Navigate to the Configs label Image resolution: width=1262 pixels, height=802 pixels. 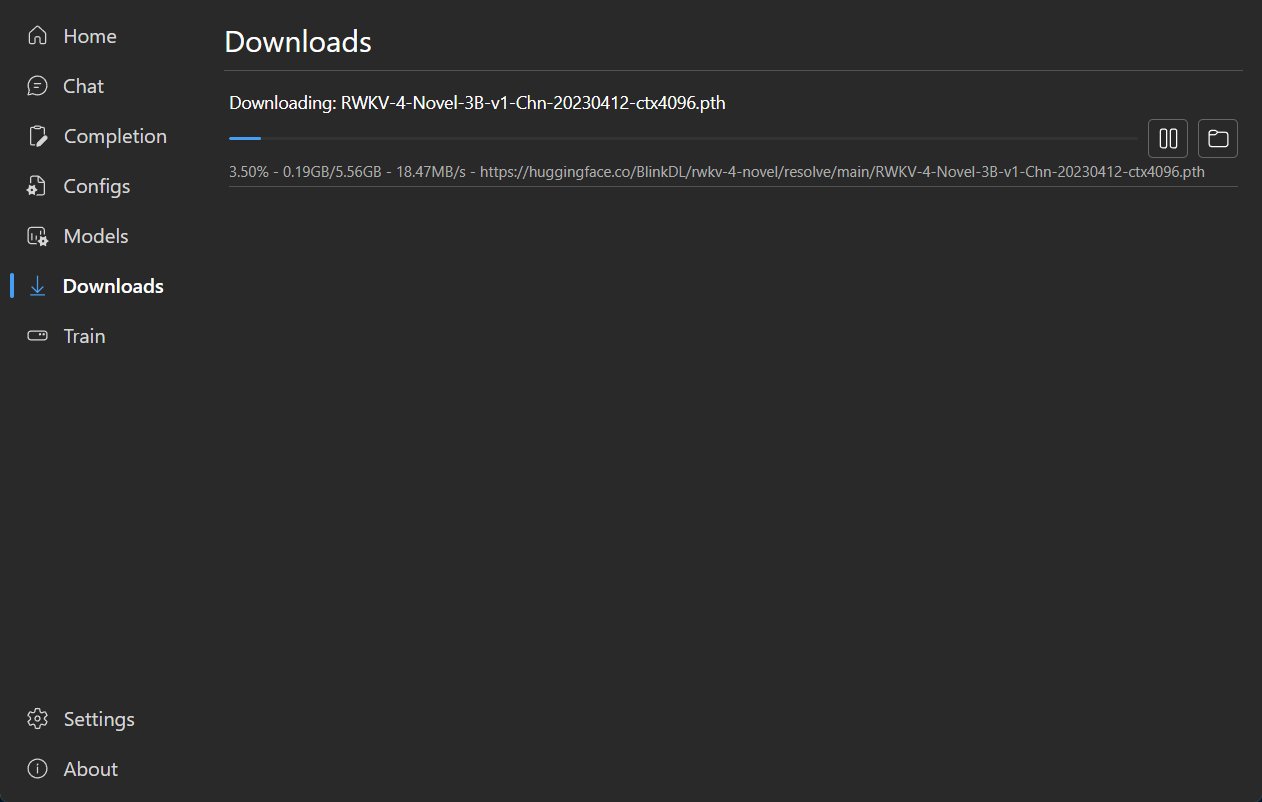tap(97, 186)
